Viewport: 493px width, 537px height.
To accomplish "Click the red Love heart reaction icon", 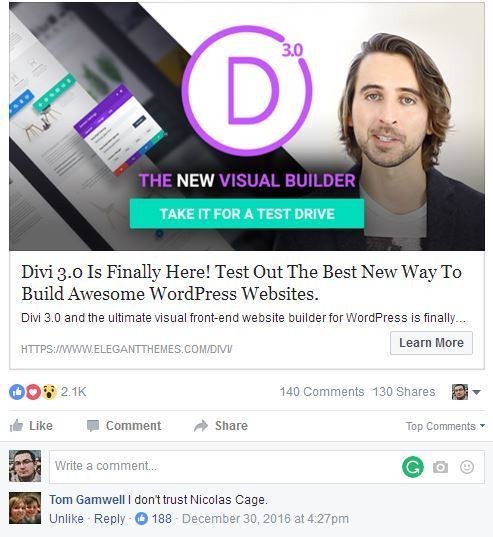I will point(33,392).
